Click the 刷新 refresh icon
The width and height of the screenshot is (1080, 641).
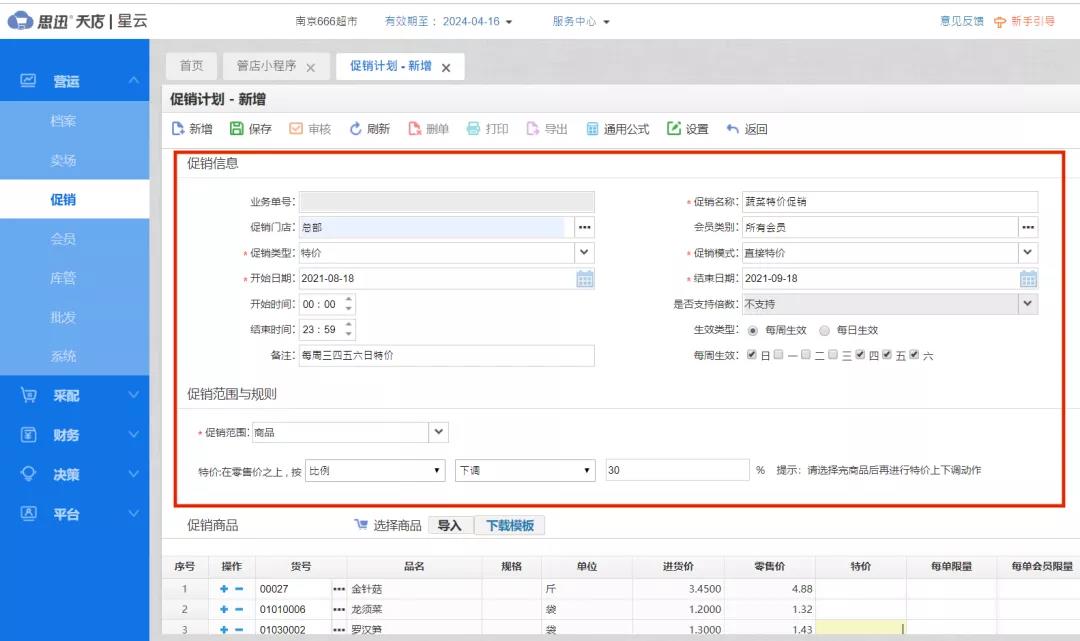point(355,128)
